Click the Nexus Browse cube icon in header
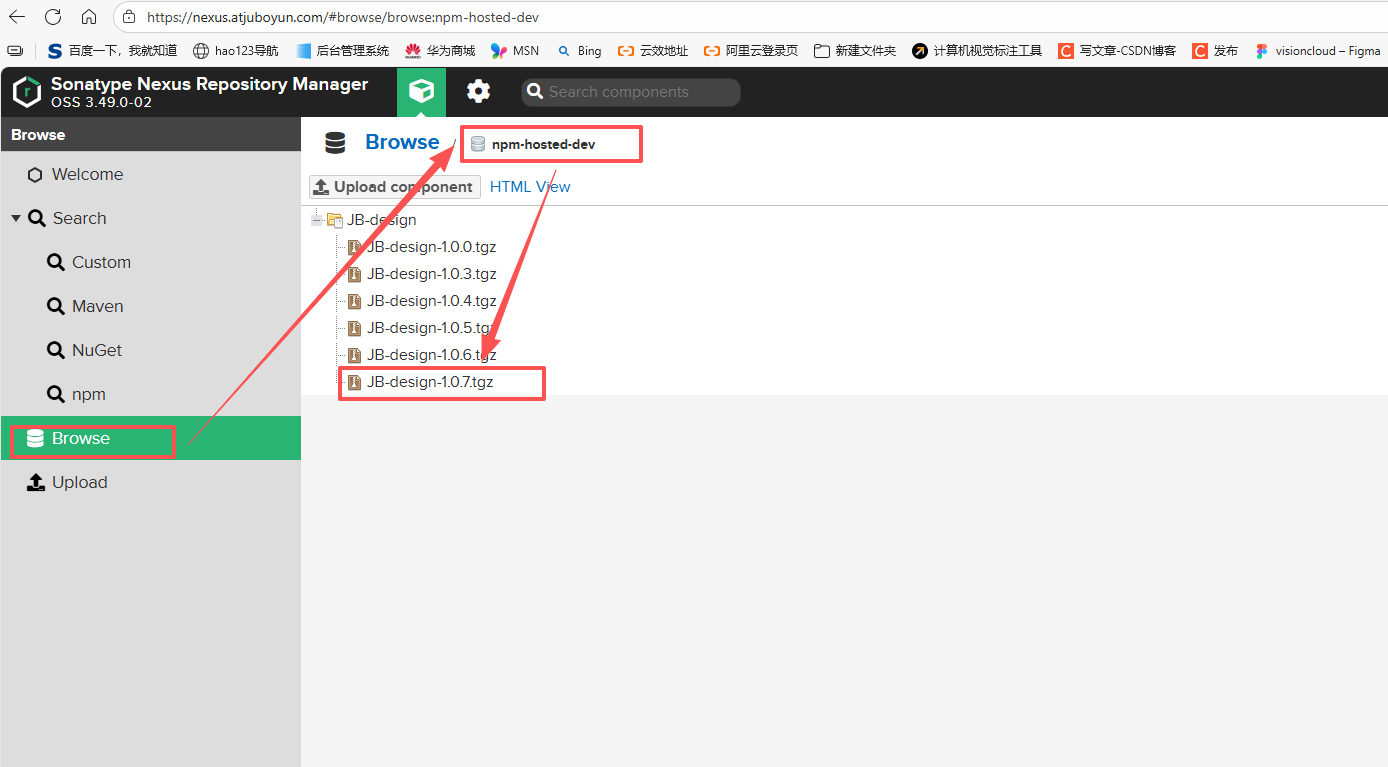 pyautogui.click(x=421, y=92)
